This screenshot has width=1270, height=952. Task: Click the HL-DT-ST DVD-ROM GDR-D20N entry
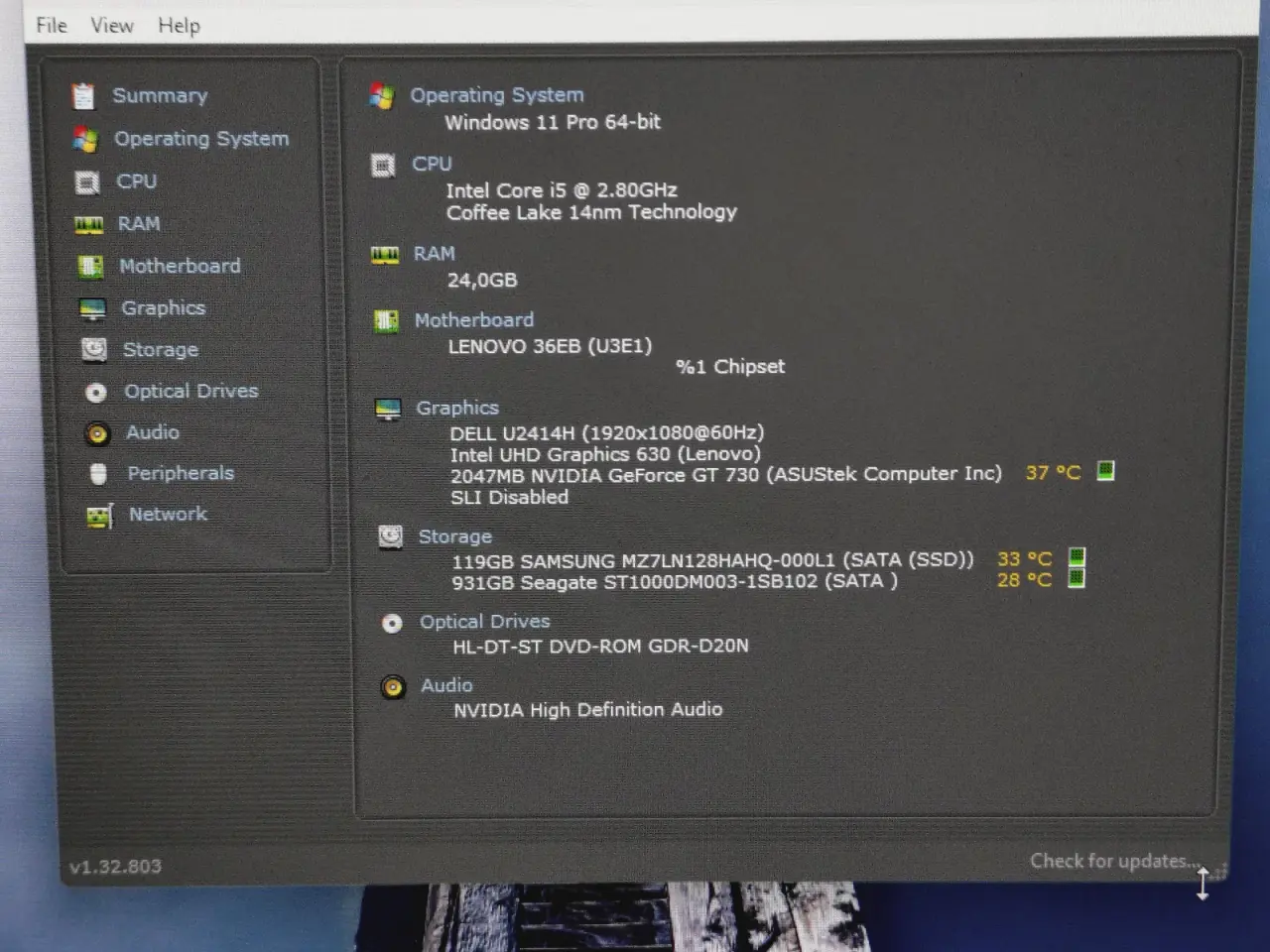[x=601, y=647]
